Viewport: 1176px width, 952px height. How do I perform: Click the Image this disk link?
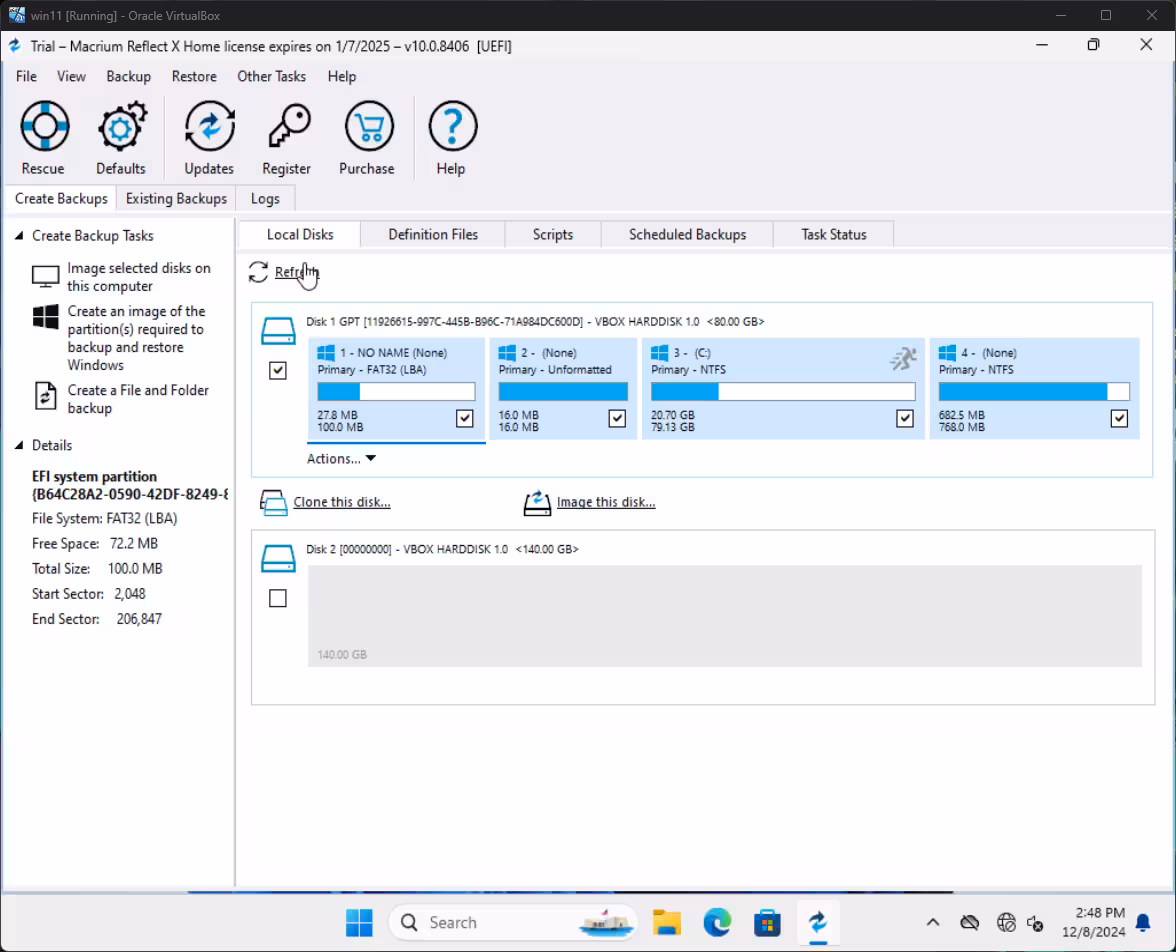tap(605, 502)
